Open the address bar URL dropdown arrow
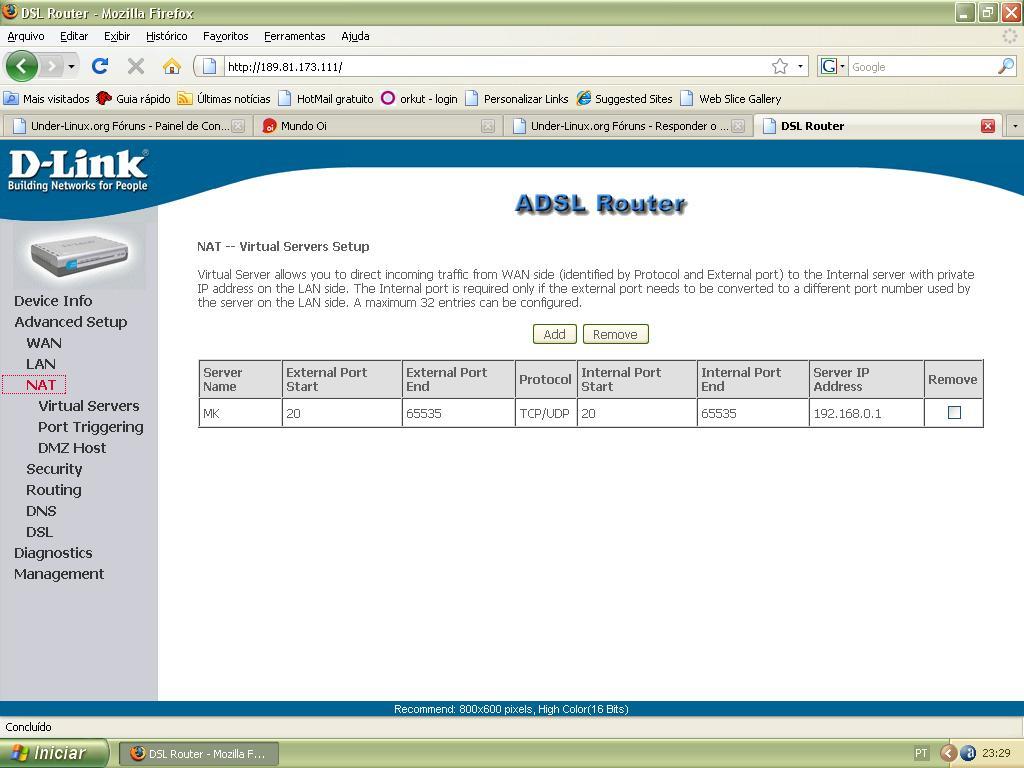This screenshot has height=768, width=1024. [x=800, y=66]
